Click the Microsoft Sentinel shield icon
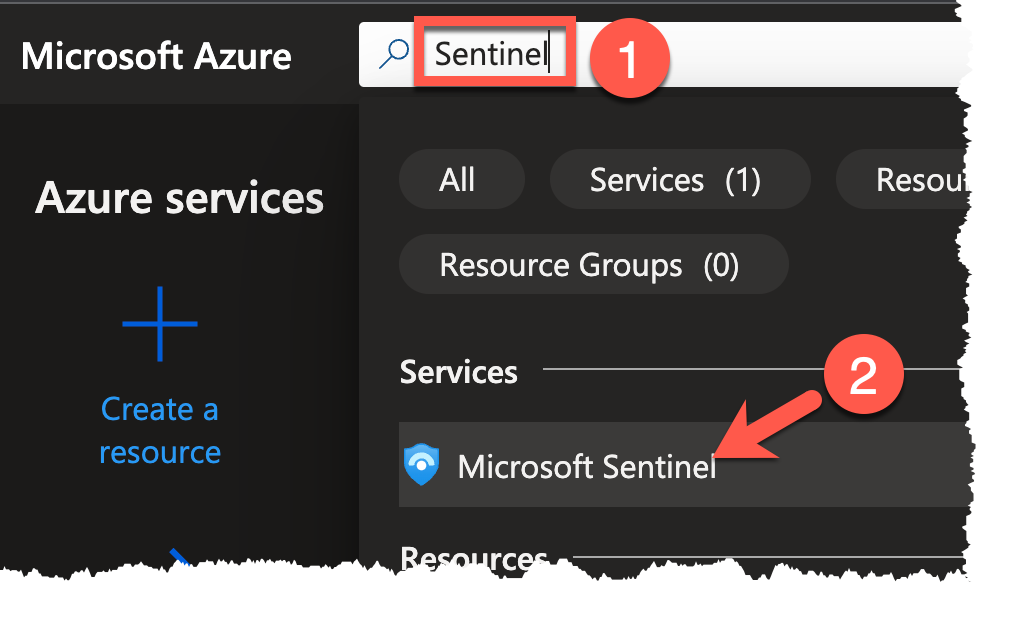 [x=421, y=464]
